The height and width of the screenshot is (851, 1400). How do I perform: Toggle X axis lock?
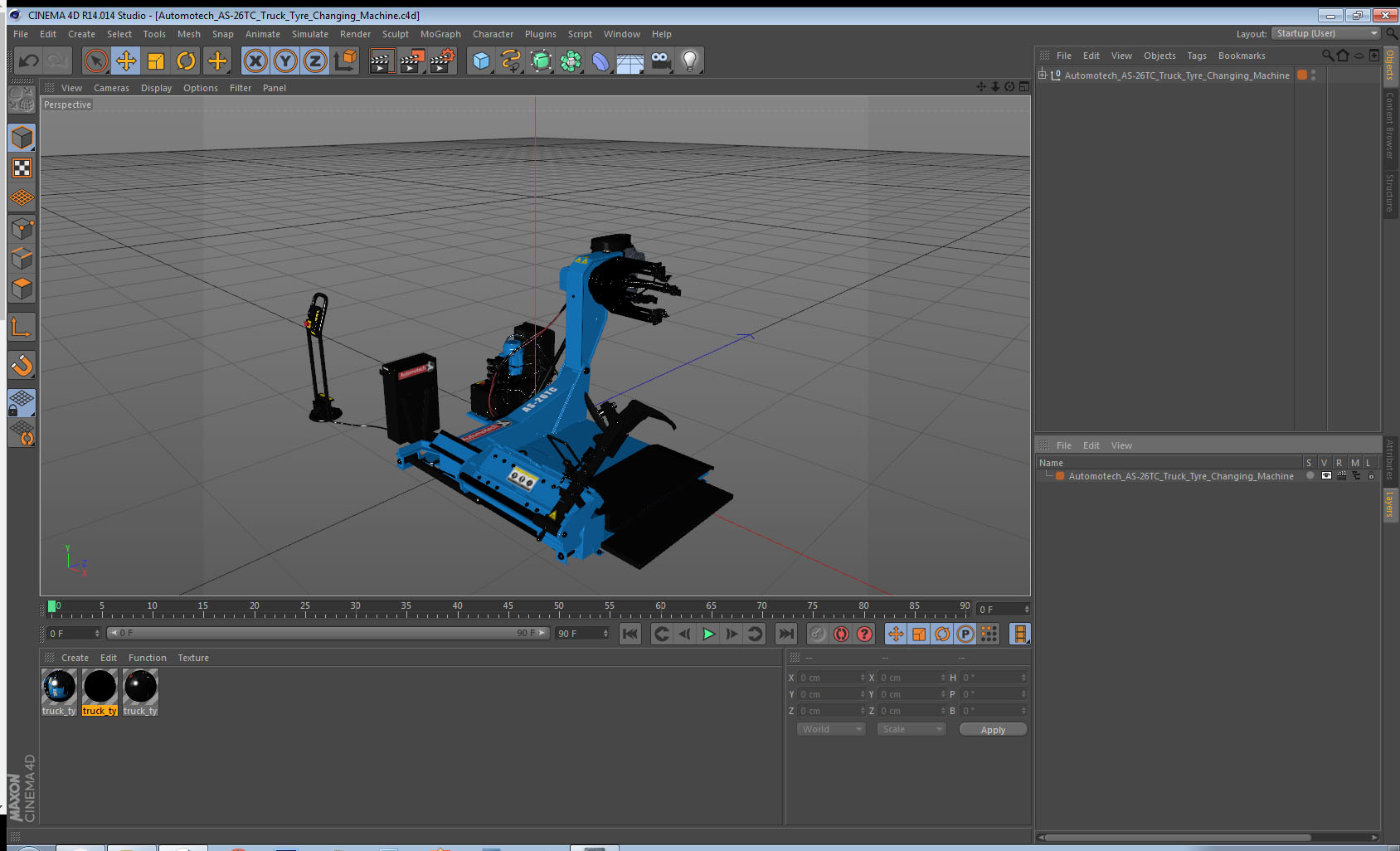(255, 61)
